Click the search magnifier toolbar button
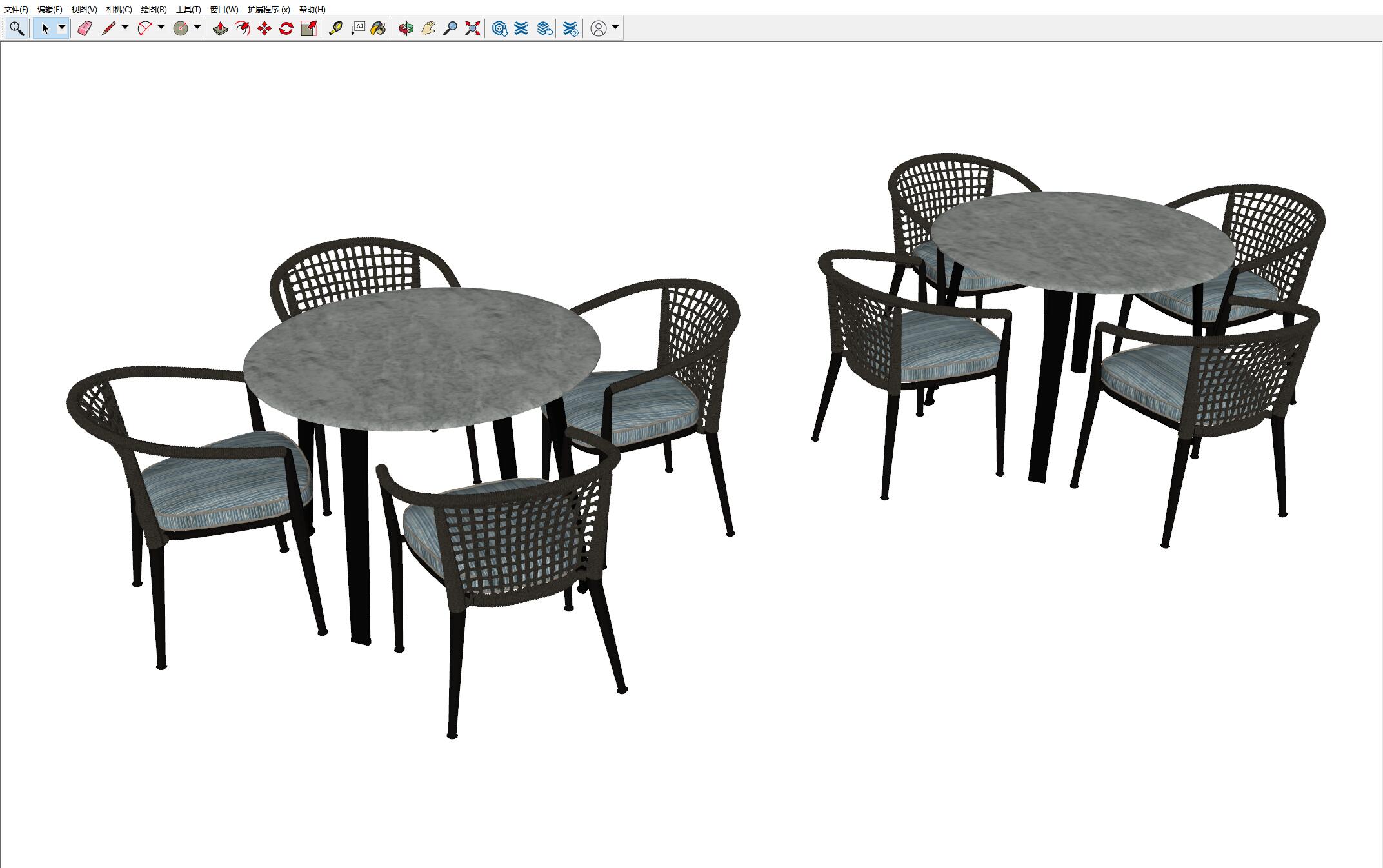Viewport: 1383px width, 868px height. coord(17,28)
